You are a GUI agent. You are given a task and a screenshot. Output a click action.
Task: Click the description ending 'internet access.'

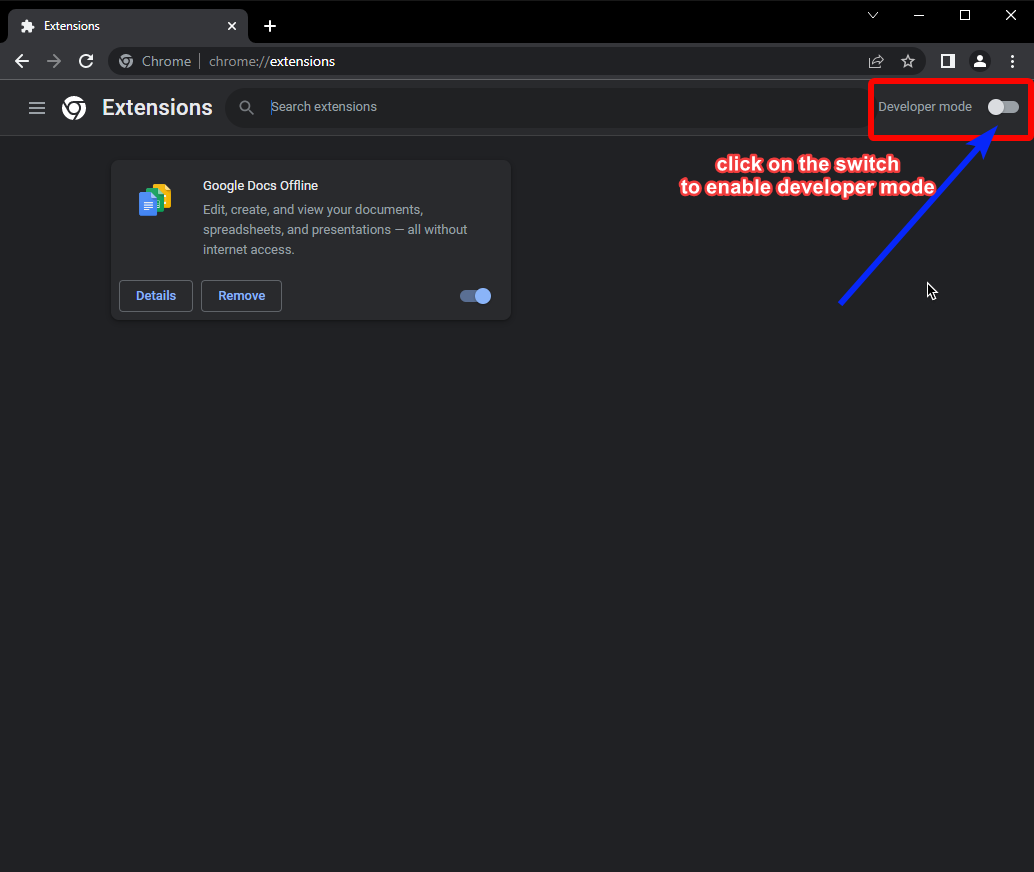(335, 230)
